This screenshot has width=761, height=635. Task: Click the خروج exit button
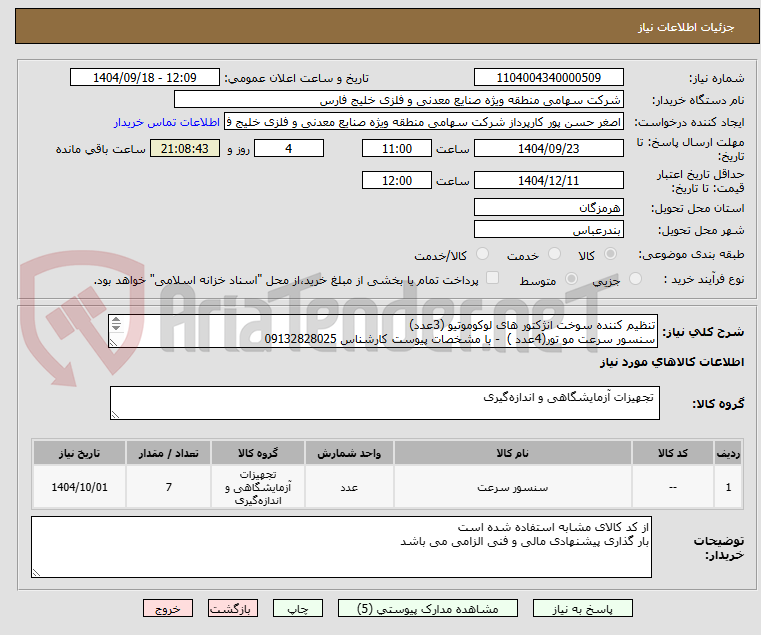(x=167, y=608)
